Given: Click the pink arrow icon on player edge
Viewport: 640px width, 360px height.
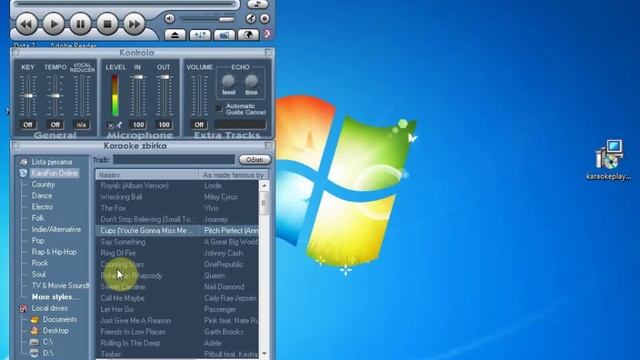Looking at the screenshot, I should click(x=268, y=33).
